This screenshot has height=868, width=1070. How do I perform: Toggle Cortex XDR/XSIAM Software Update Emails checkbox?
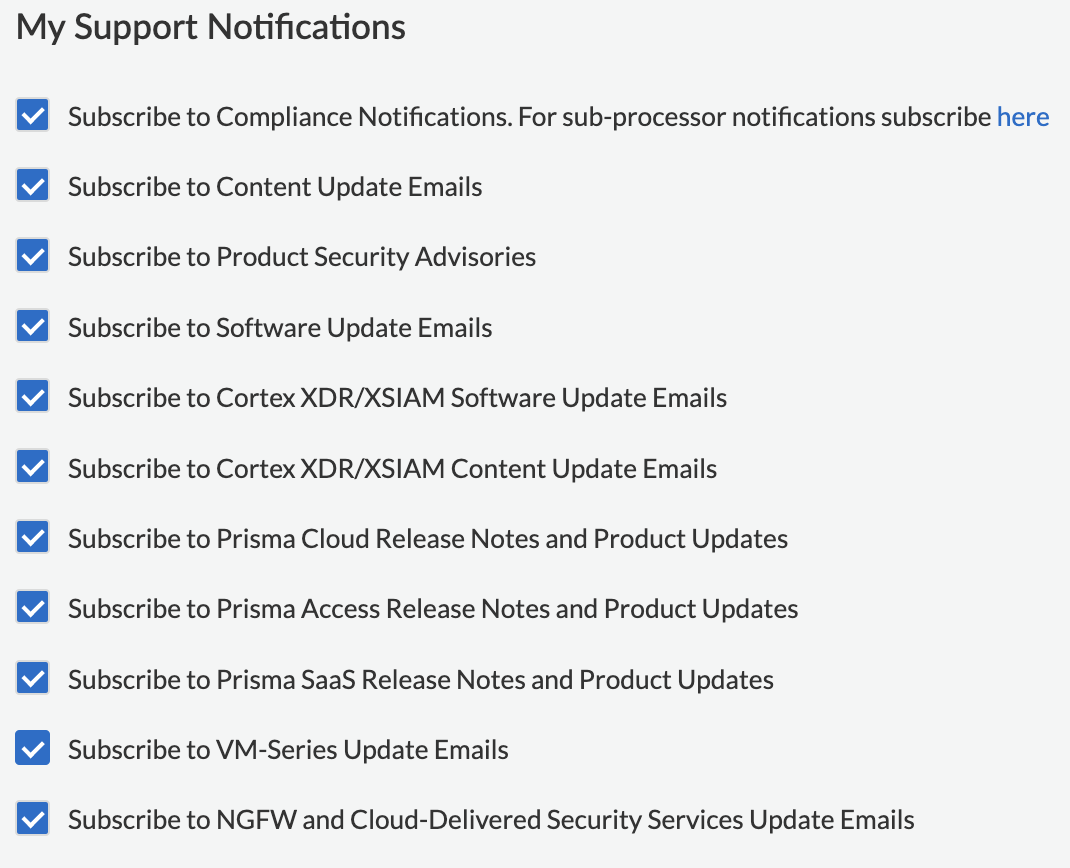(33, 397)
